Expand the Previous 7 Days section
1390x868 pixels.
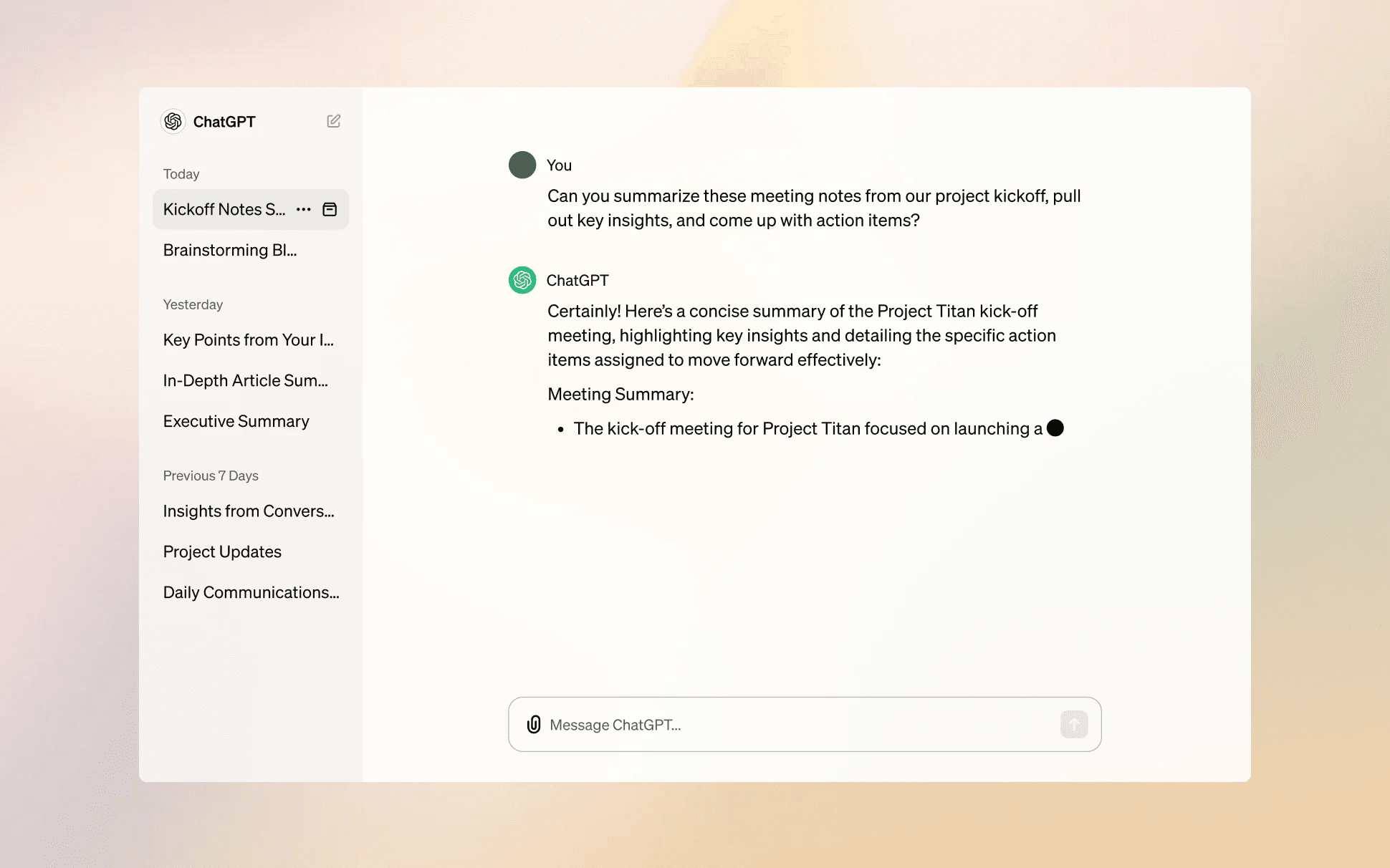pos(211,475)
